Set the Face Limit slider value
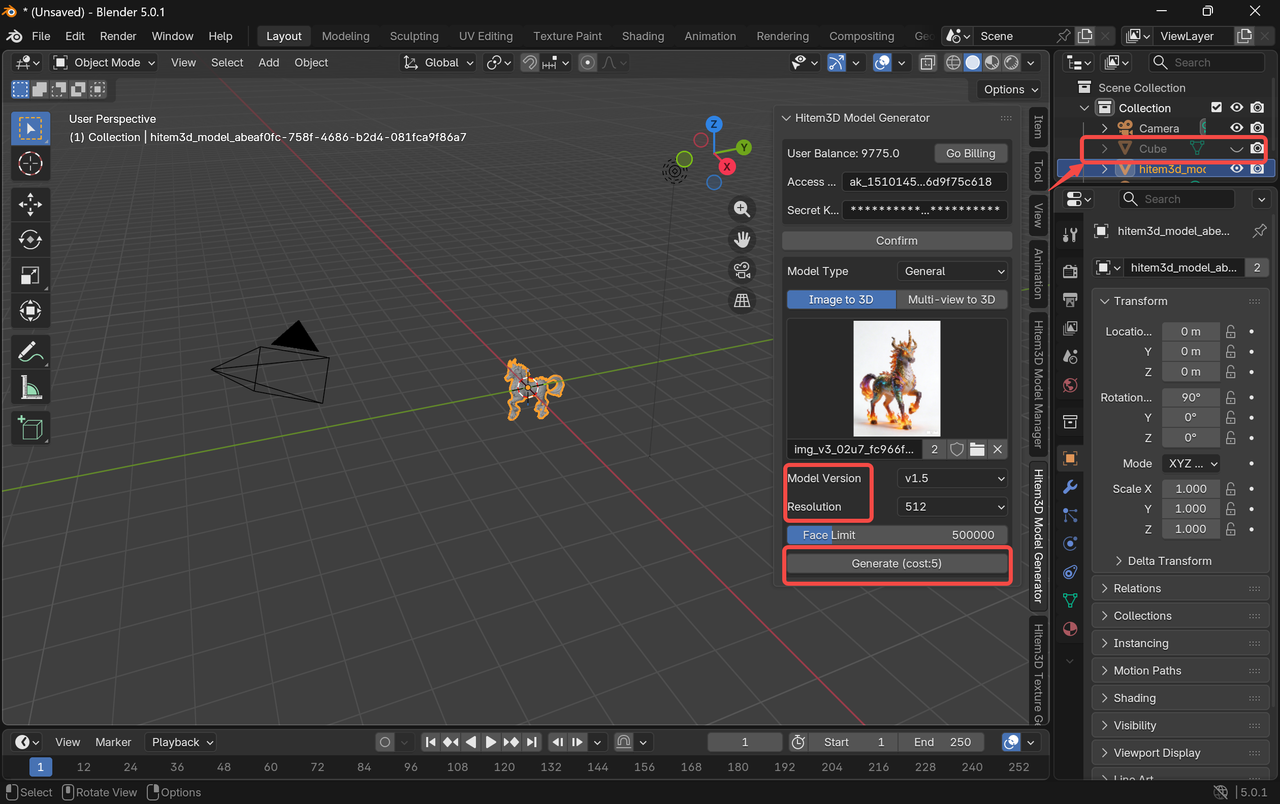1280x804 pixels. pyautogui.click(x=897, y=534)
